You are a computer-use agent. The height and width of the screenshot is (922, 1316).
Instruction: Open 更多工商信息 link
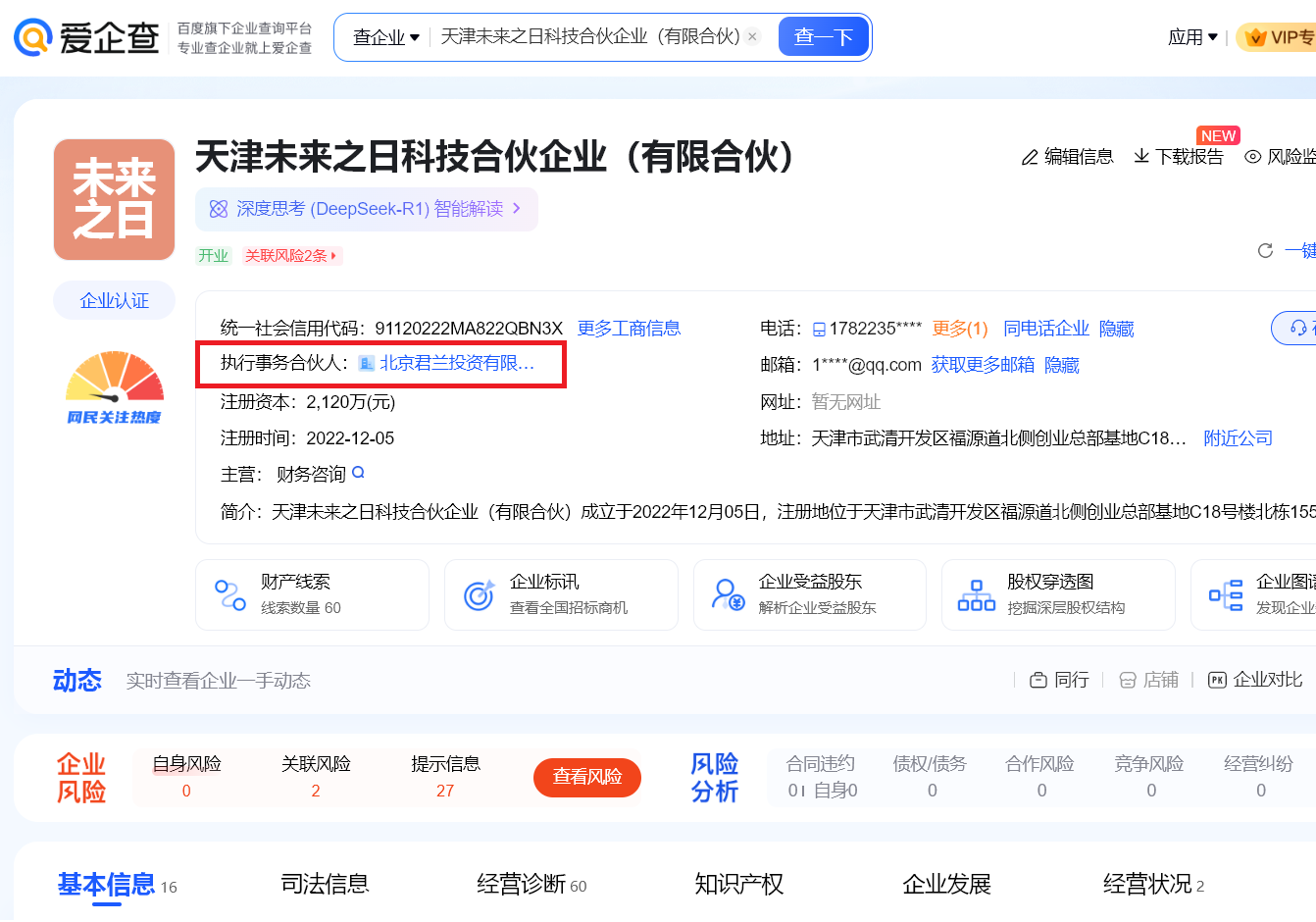[629, 329]
